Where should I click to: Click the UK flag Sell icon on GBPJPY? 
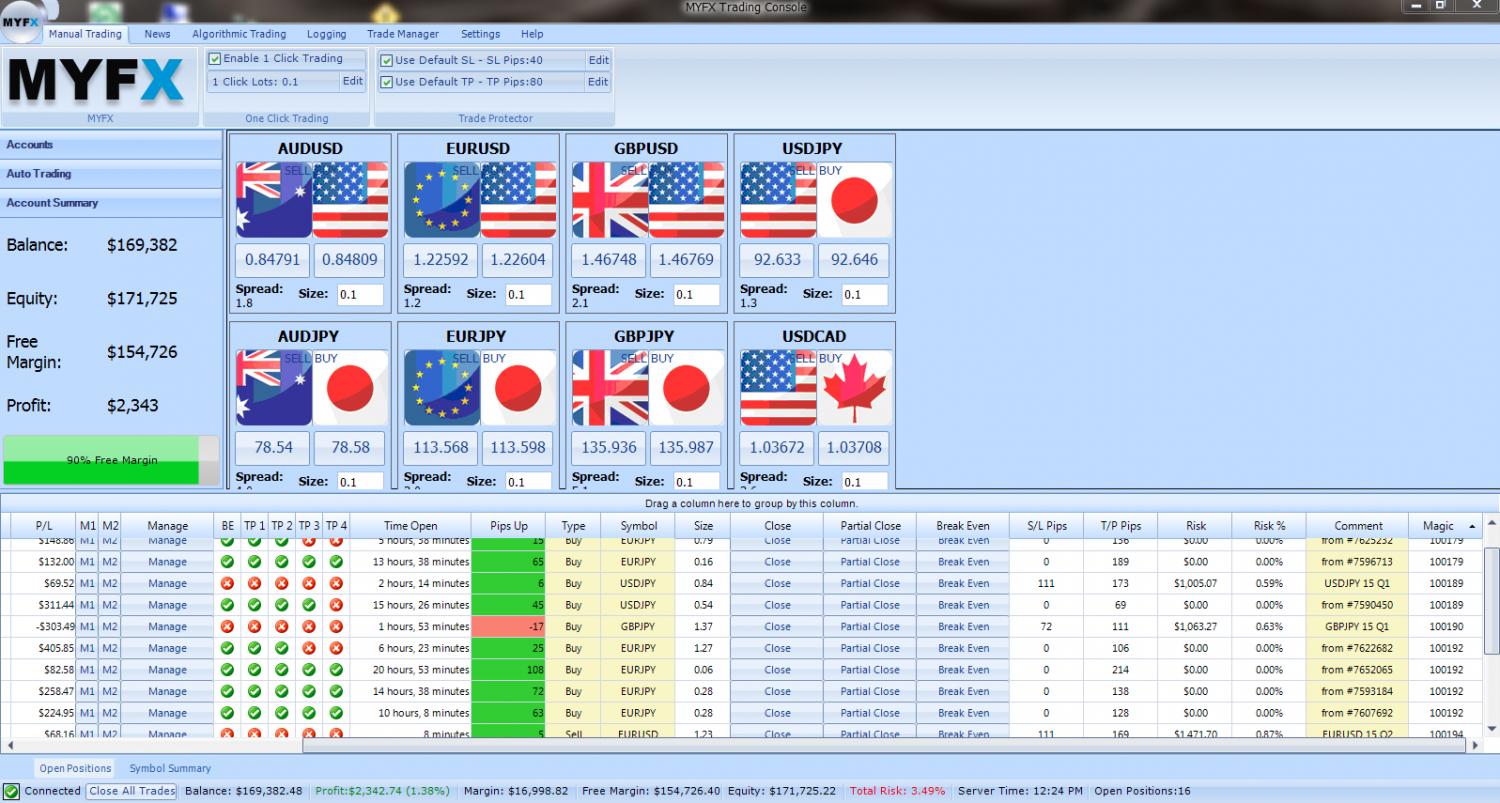point(610,388)
